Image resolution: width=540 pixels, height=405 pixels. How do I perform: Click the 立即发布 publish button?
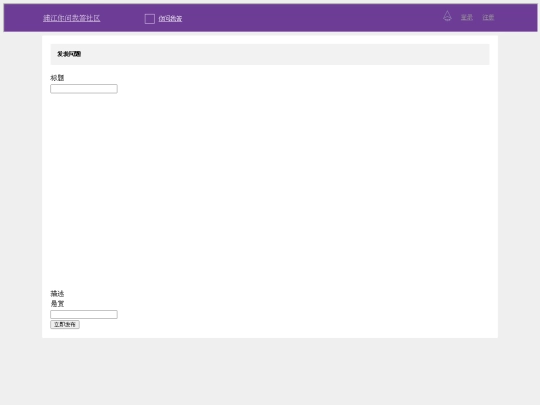pos(65,324)
